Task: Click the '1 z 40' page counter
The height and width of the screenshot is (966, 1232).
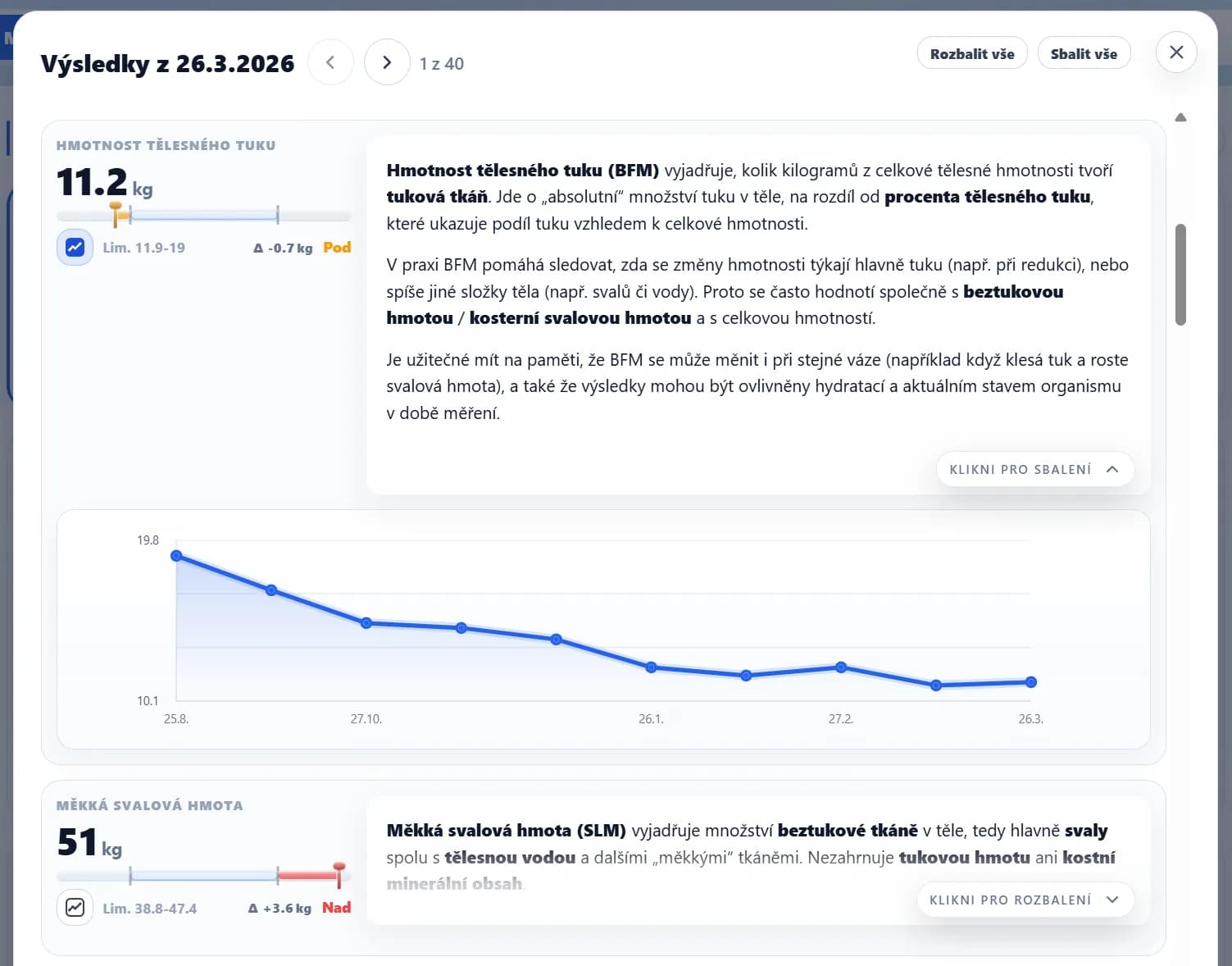Action: coord(442,64)
